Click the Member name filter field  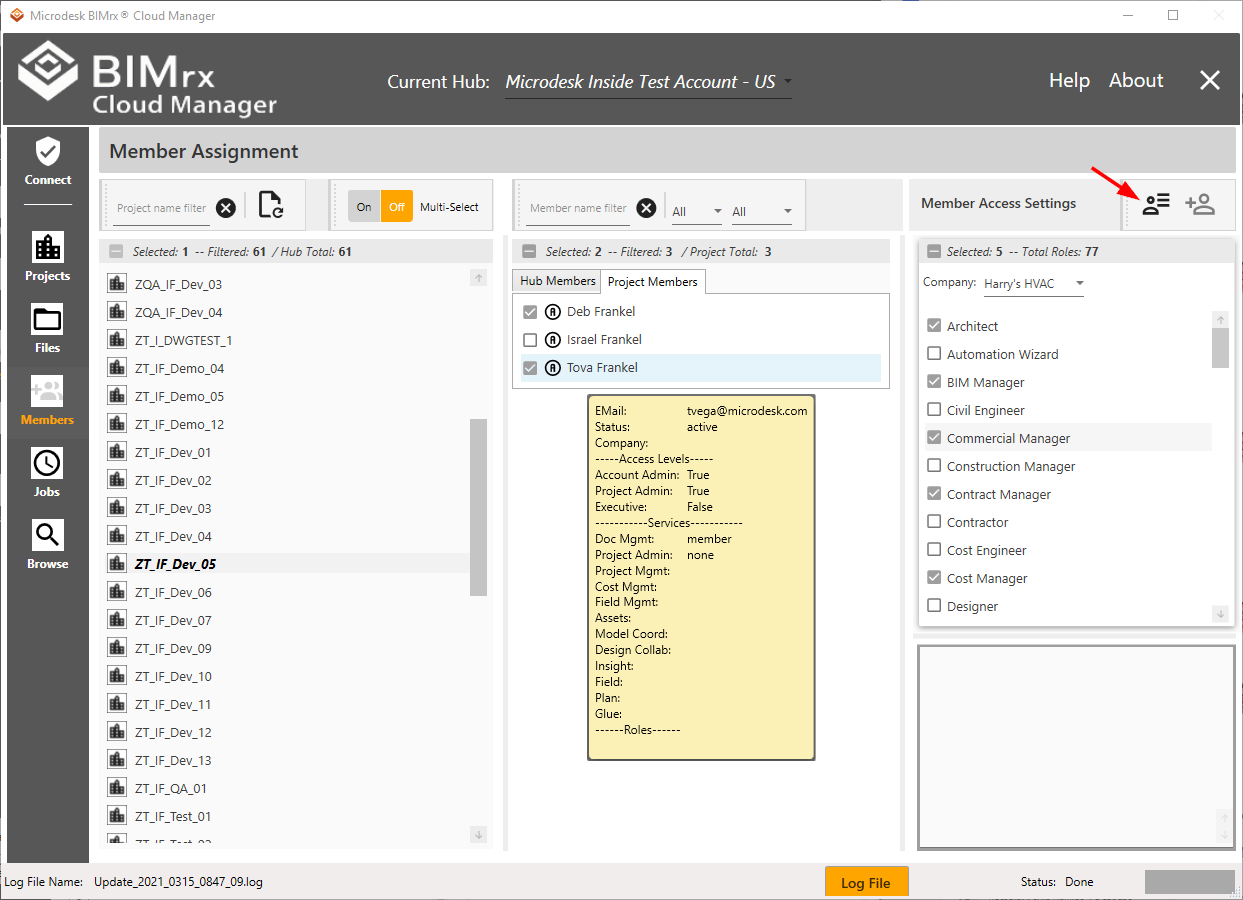tap(578, 208)
